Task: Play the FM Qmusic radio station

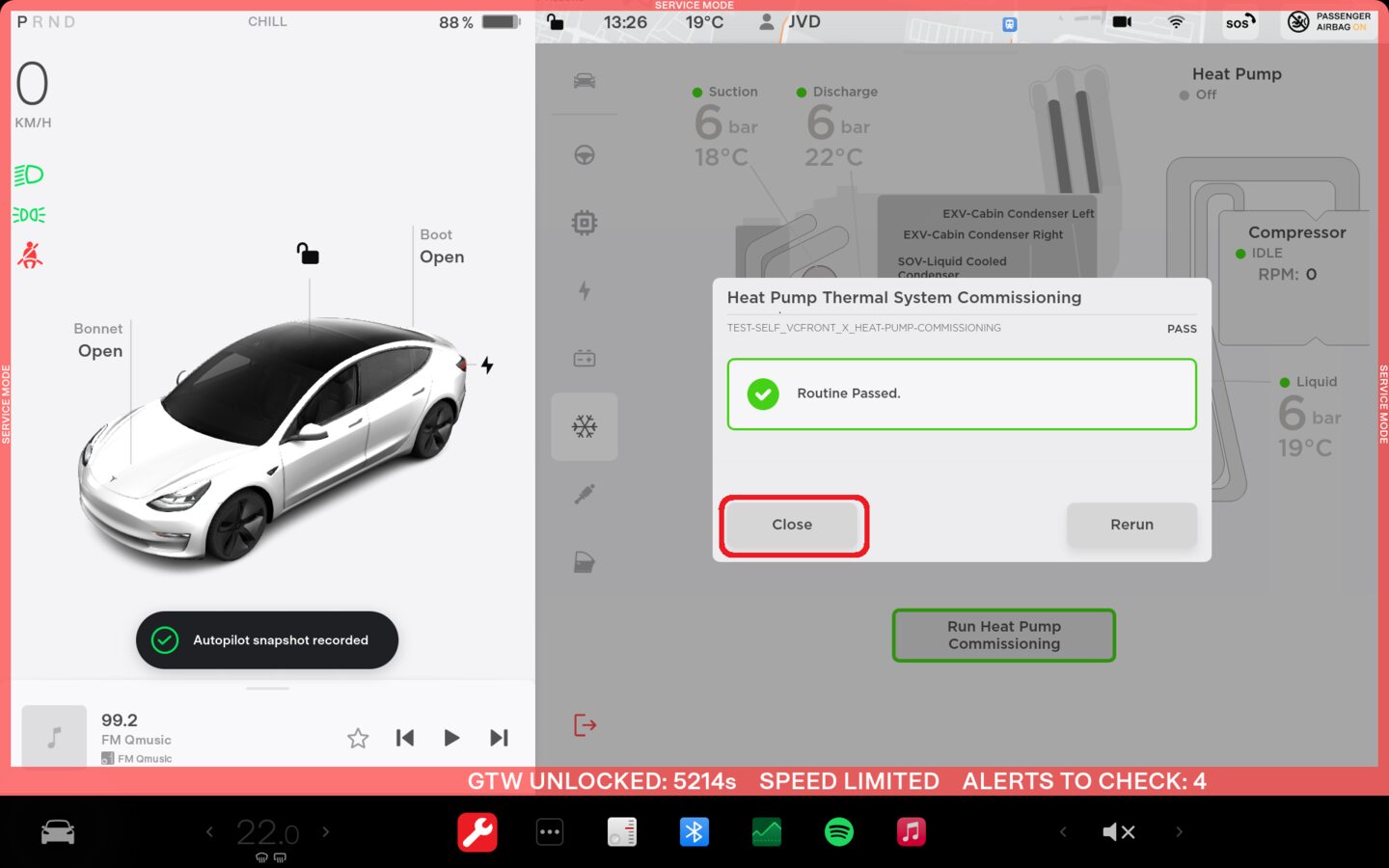Action: [x=451, y=738]
